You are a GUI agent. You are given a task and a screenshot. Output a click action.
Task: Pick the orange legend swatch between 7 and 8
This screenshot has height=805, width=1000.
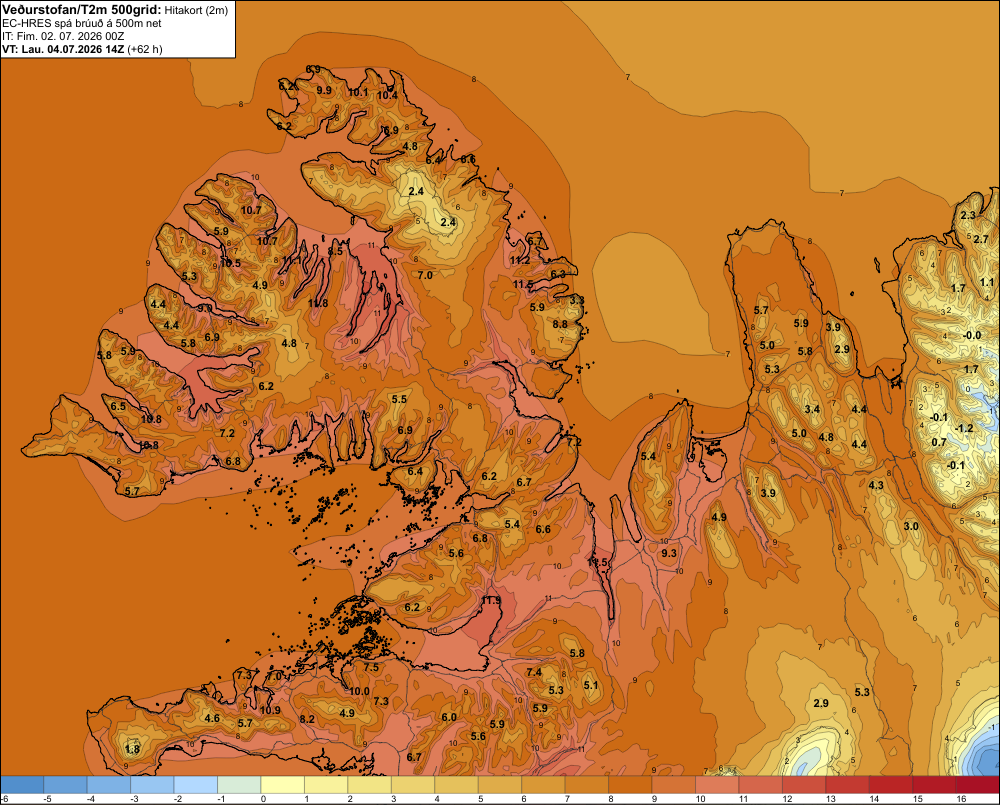[587, 784]
